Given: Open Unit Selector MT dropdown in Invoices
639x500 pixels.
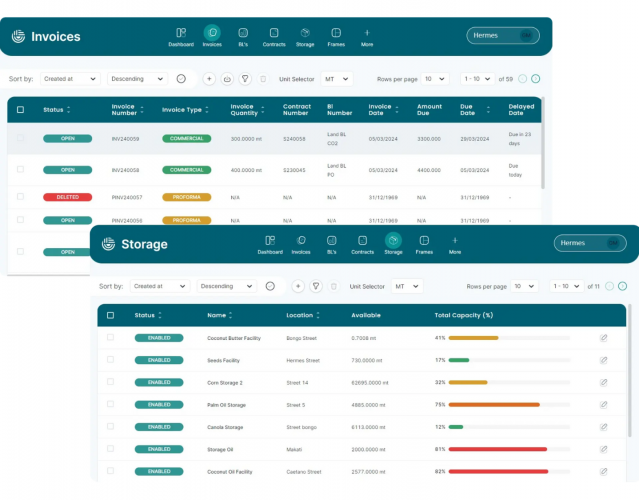Looking at the screenshot, I should pyautogui.click(x=337, y=79).
